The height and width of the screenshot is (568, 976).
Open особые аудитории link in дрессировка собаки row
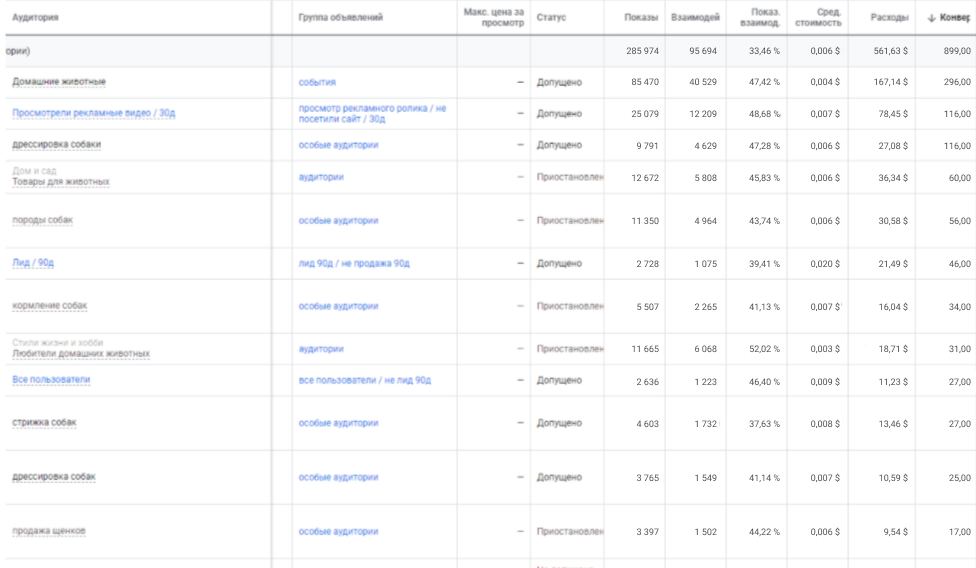[339, 145]
